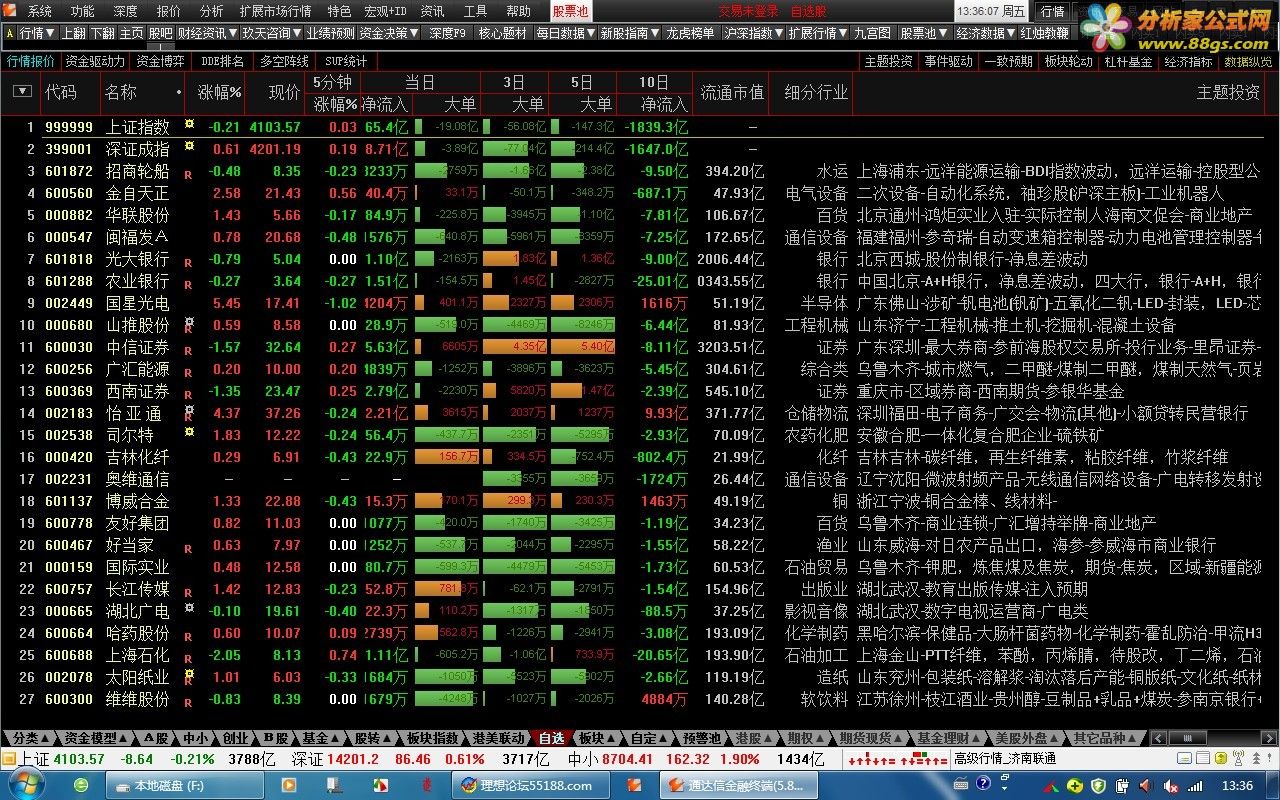Switch to the 资金驱动力 tab
1280x800 pixels.
pyautogui.click(x=96, y=61)
